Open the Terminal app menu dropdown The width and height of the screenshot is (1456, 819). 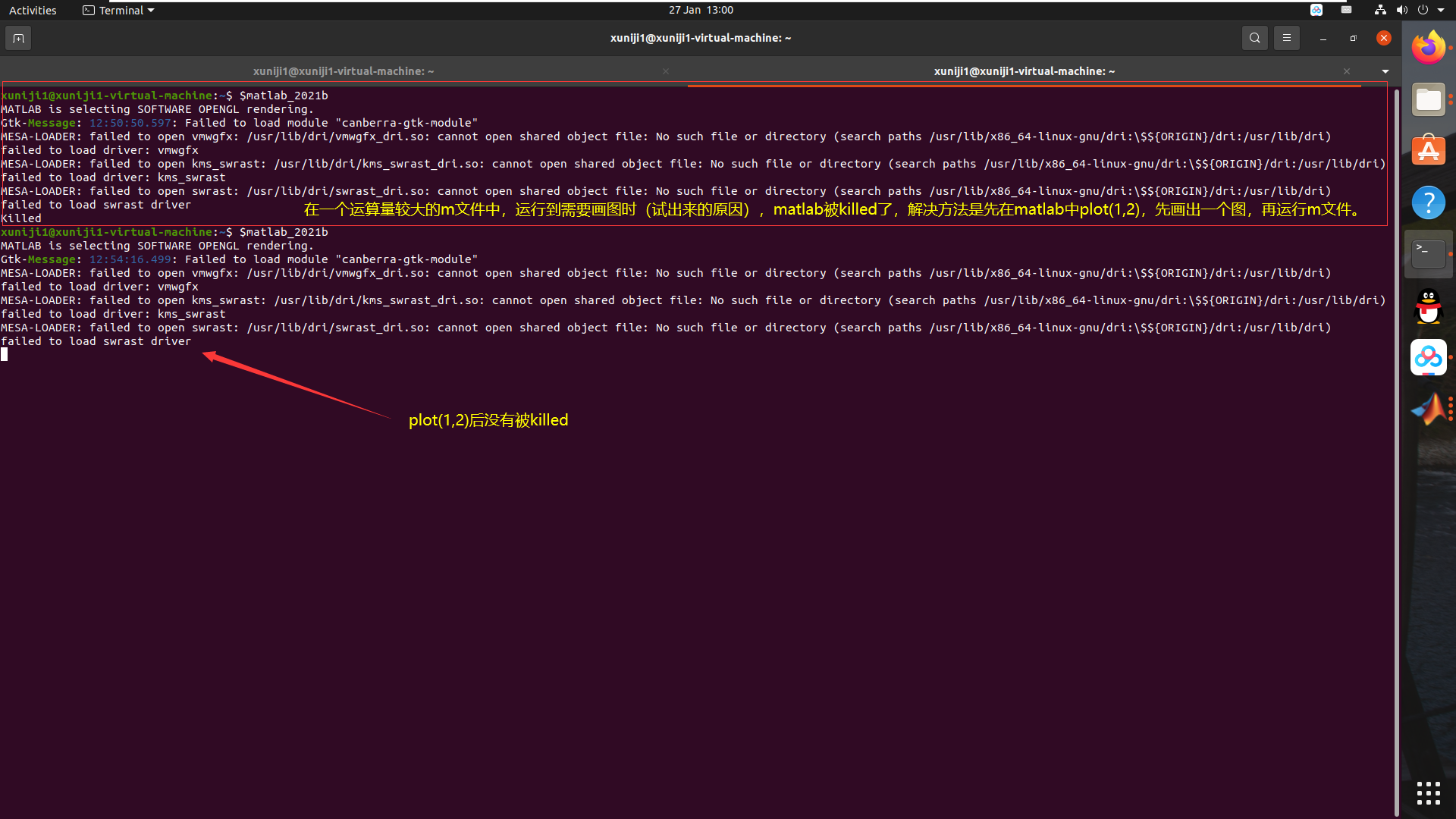(119, 11)
